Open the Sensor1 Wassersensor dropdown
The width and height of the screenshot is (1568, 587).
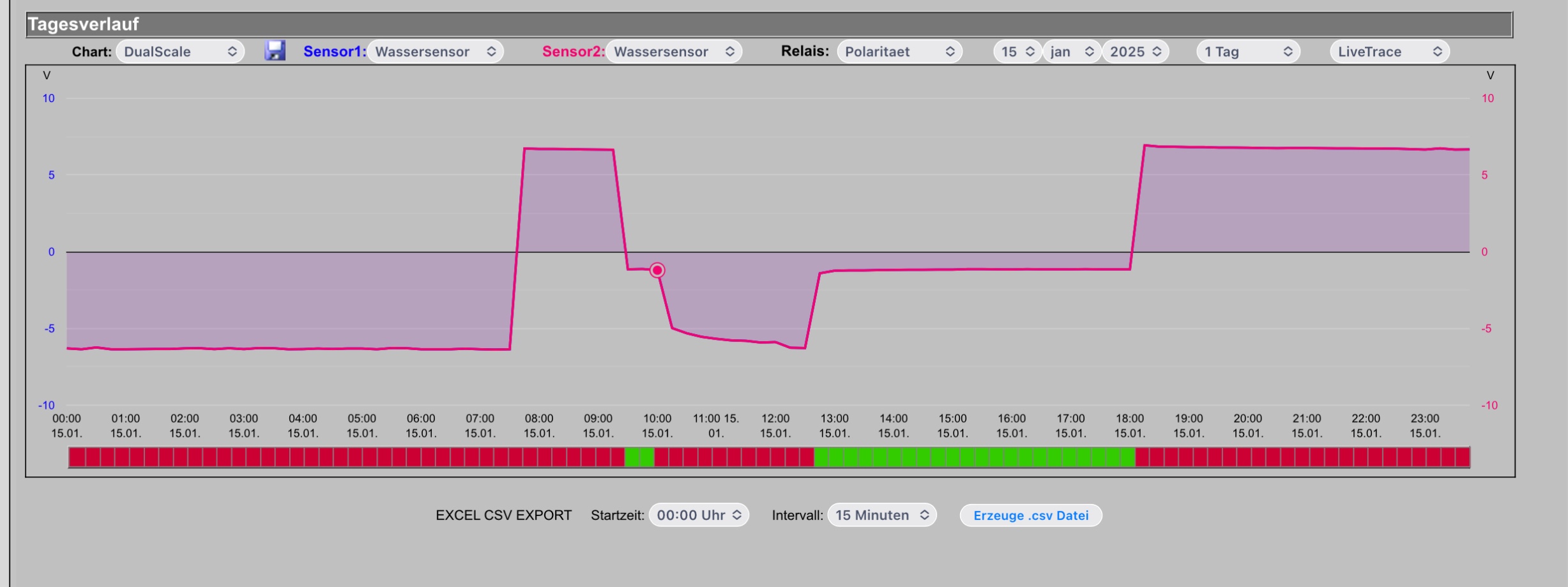pos(436,52)
